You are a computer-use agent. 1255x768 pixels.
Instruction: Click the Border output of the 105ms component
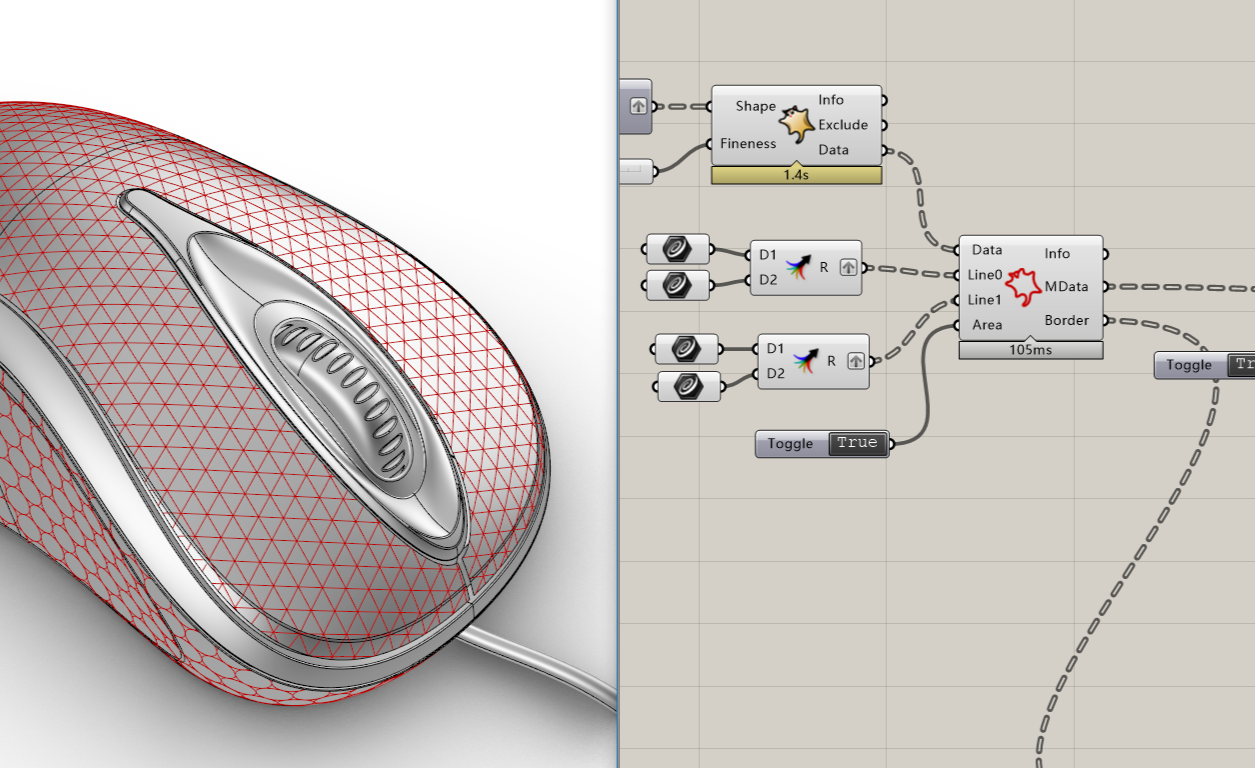coord(1067,320)
